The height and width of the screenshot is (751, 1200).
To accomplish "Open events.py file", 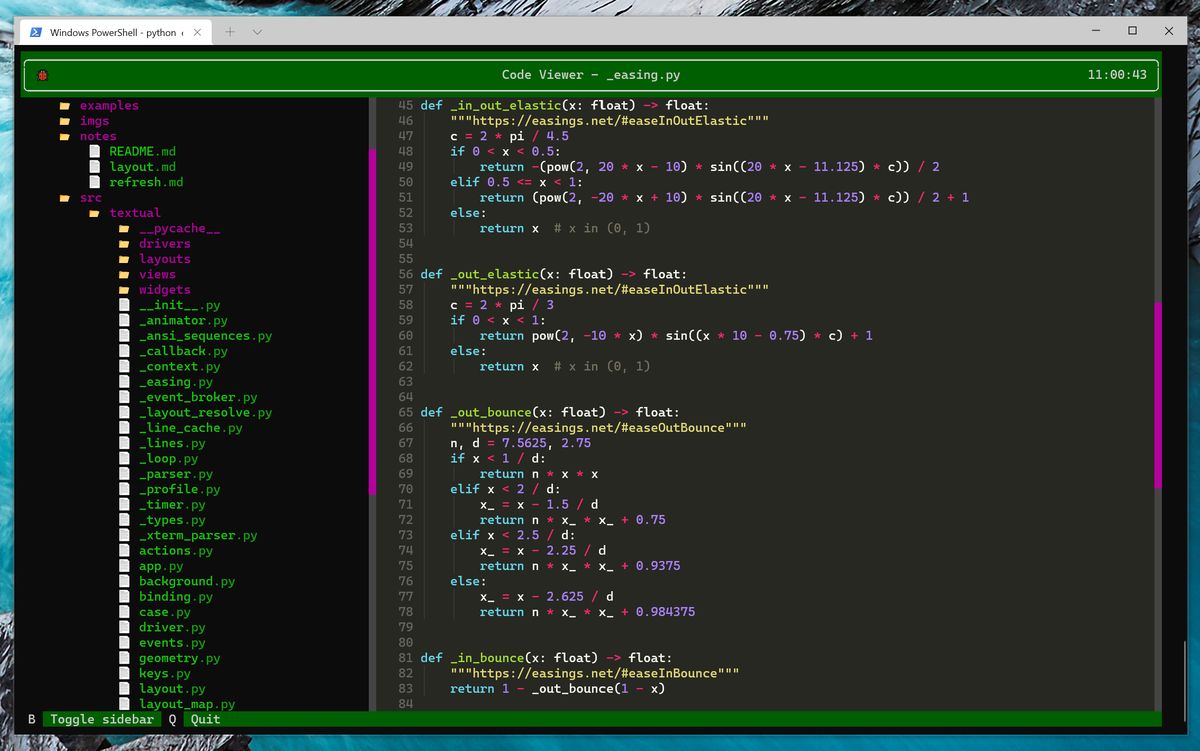I will point(172,643).
